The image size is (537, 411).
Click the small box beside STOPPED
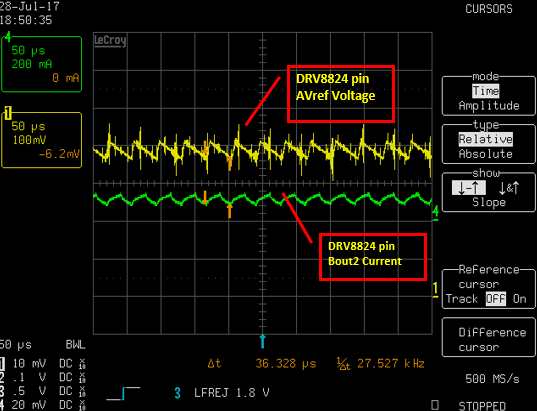(434, 405)
